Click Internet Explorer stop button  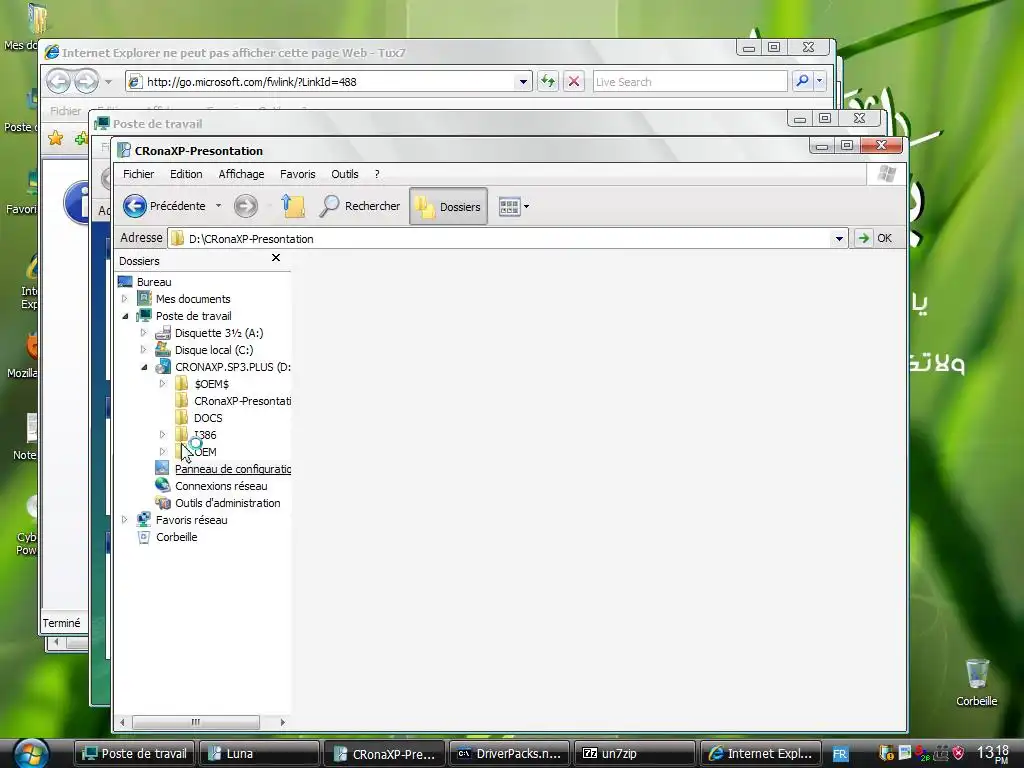coord(573,82)
